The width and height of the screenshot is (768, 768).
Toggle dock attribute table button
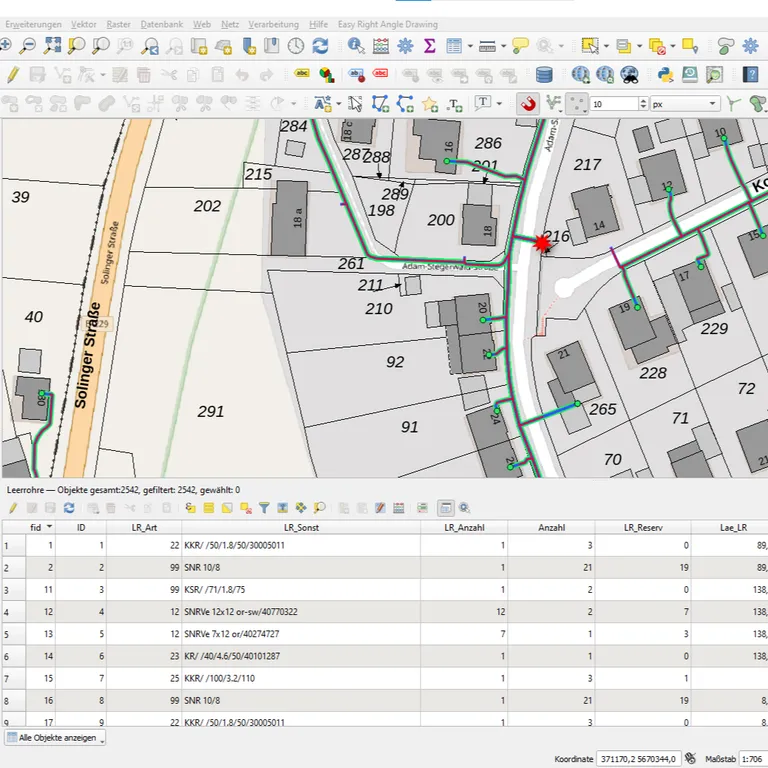(445, 508)
